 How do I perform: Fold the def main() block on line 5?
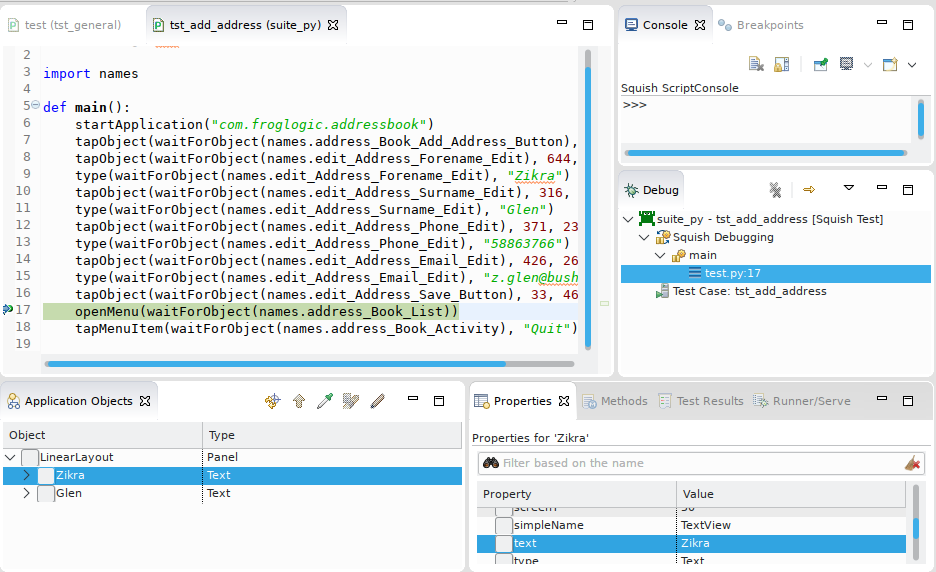click(x=35, y=105)
